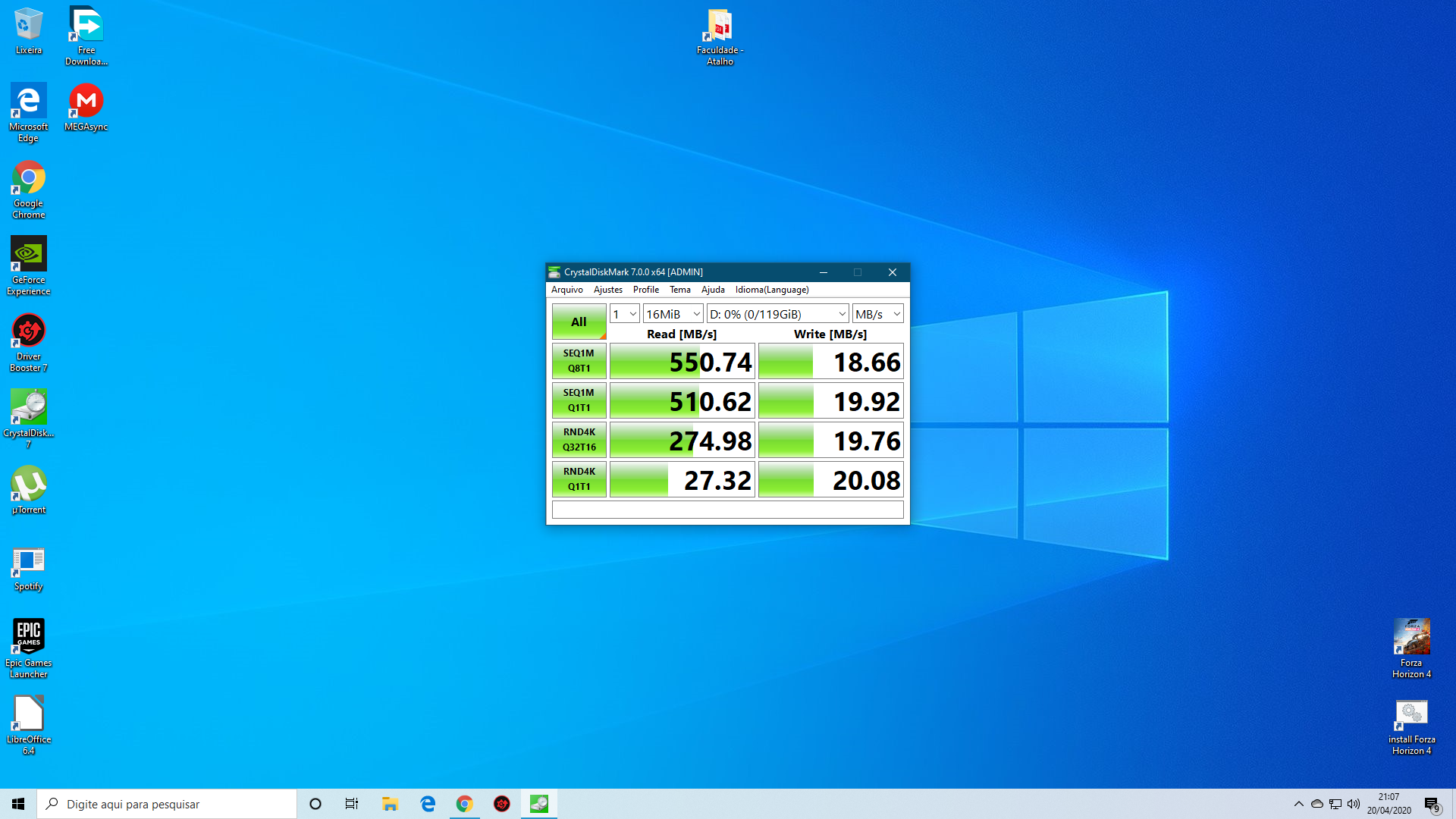Open install Forza Horizon 4 shortcut
The width and height of the screenshot is (1456, 819).
(x=1411, y=727)
